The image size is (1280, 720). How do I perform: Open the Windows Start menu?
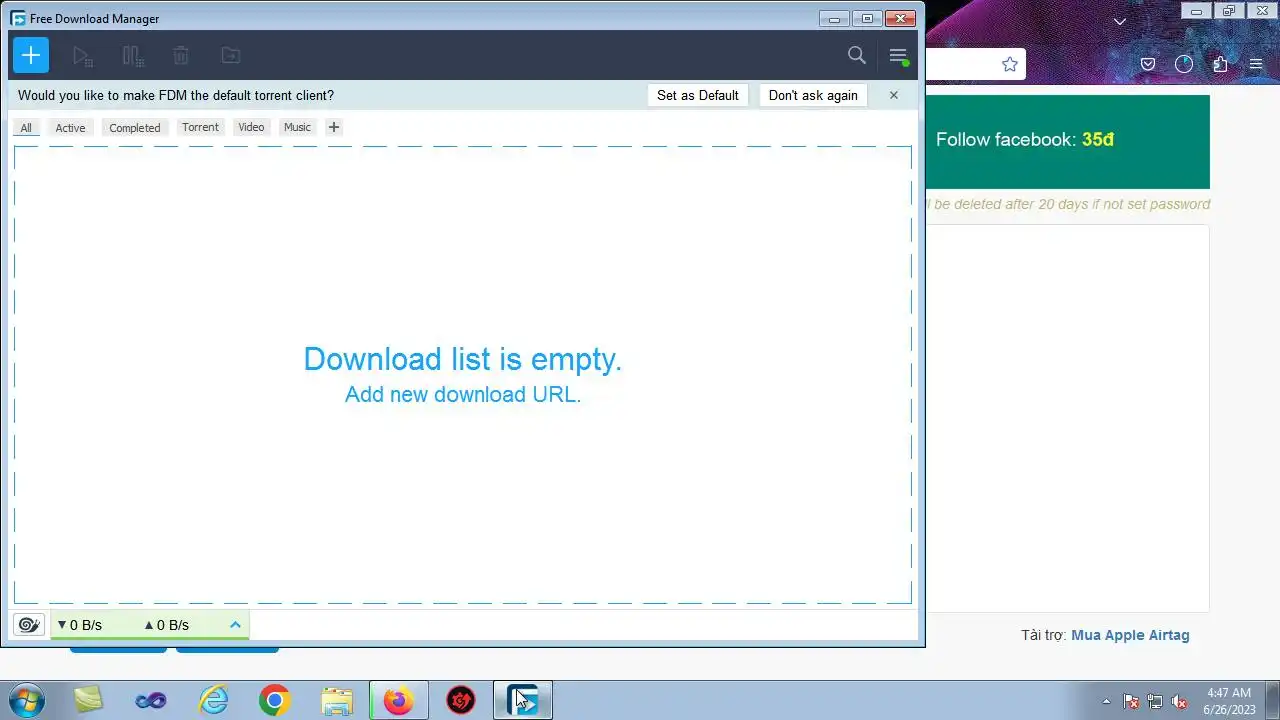coord(25,700)
